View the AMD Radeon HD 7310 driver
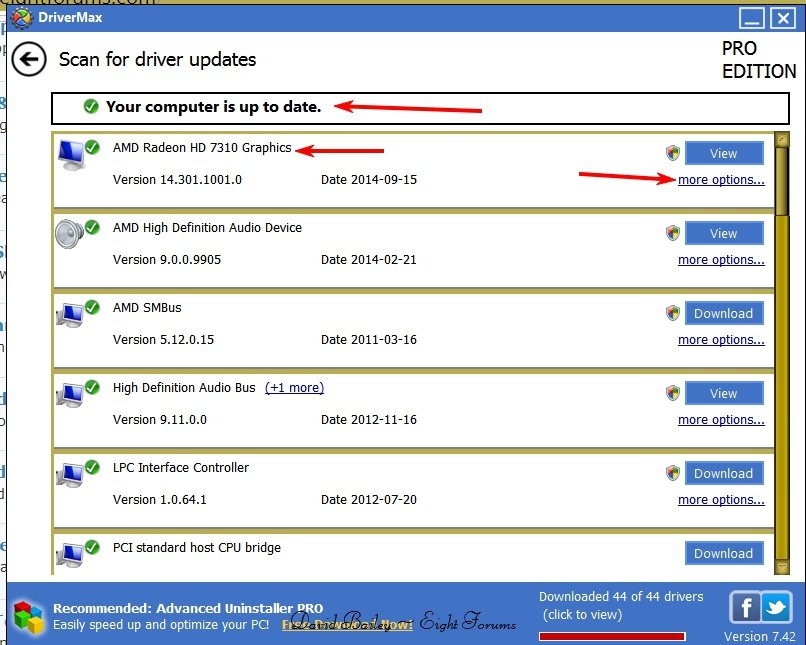 coord(724,153)
